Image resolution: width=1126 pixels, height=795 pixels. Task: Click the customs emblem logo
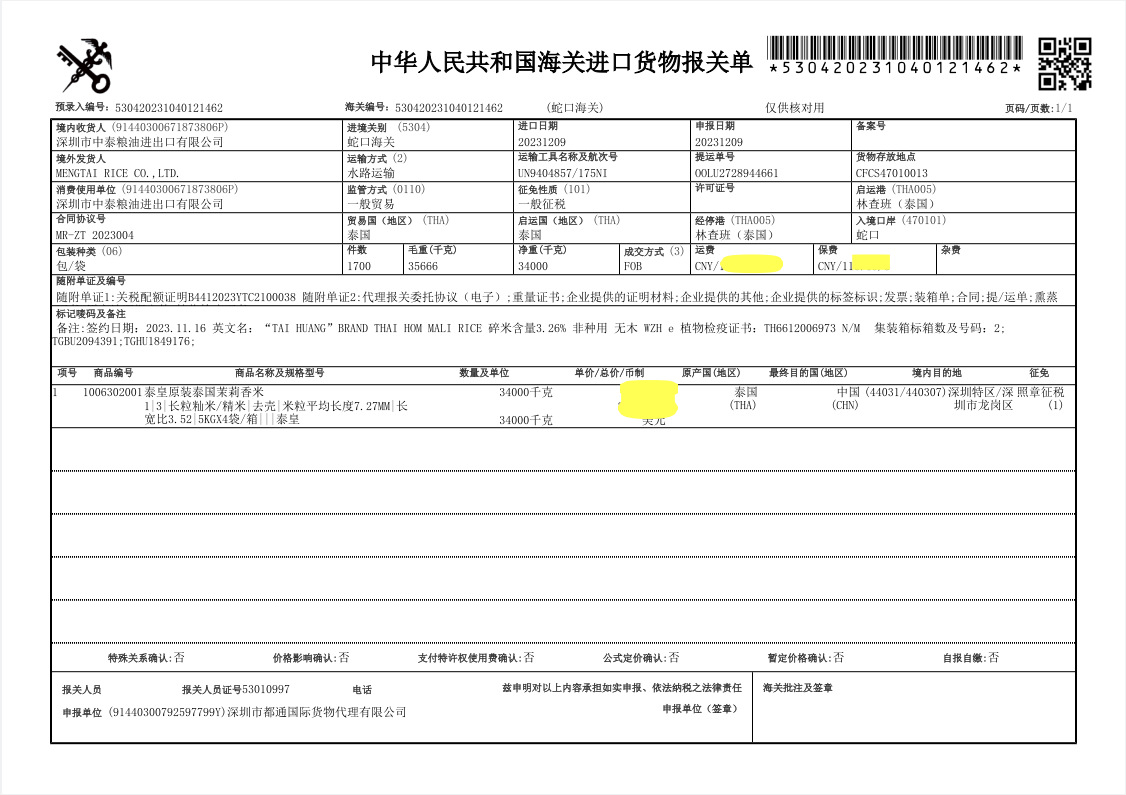click(84, 66)
